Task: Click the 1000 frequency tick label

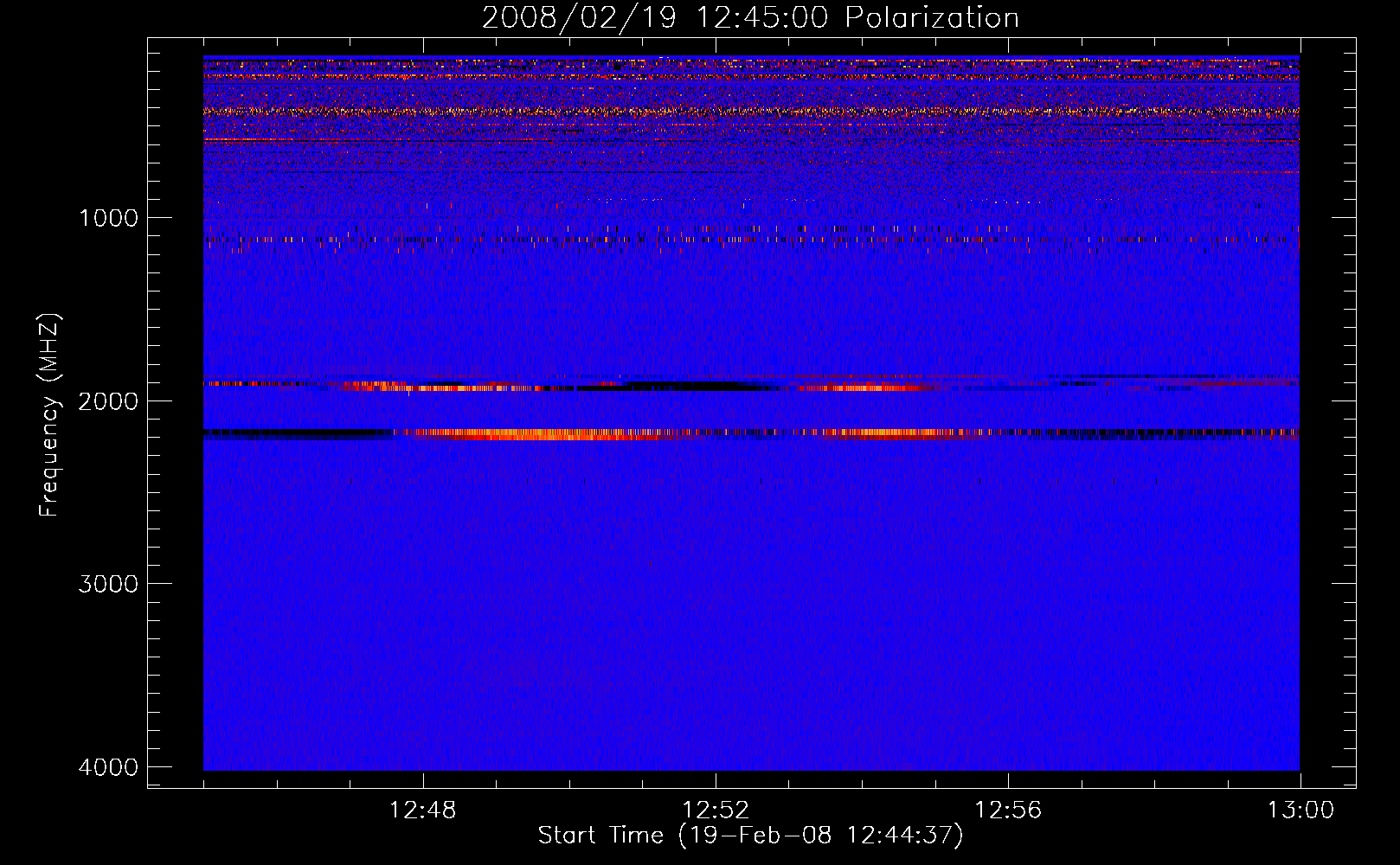Action: 108,217
